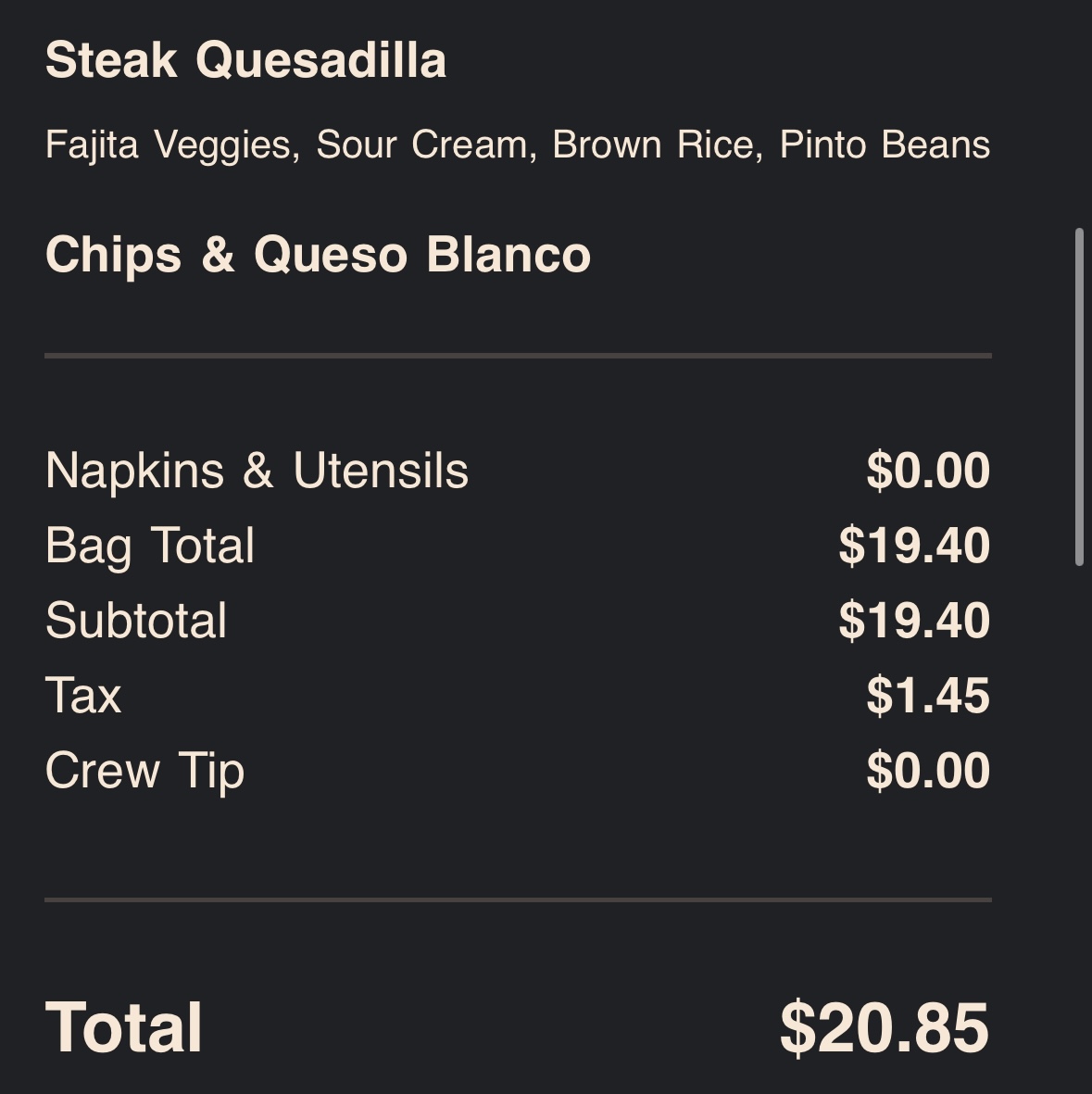
Task: Click the Steak Quesadilla item title
Action: pos(245,61)
